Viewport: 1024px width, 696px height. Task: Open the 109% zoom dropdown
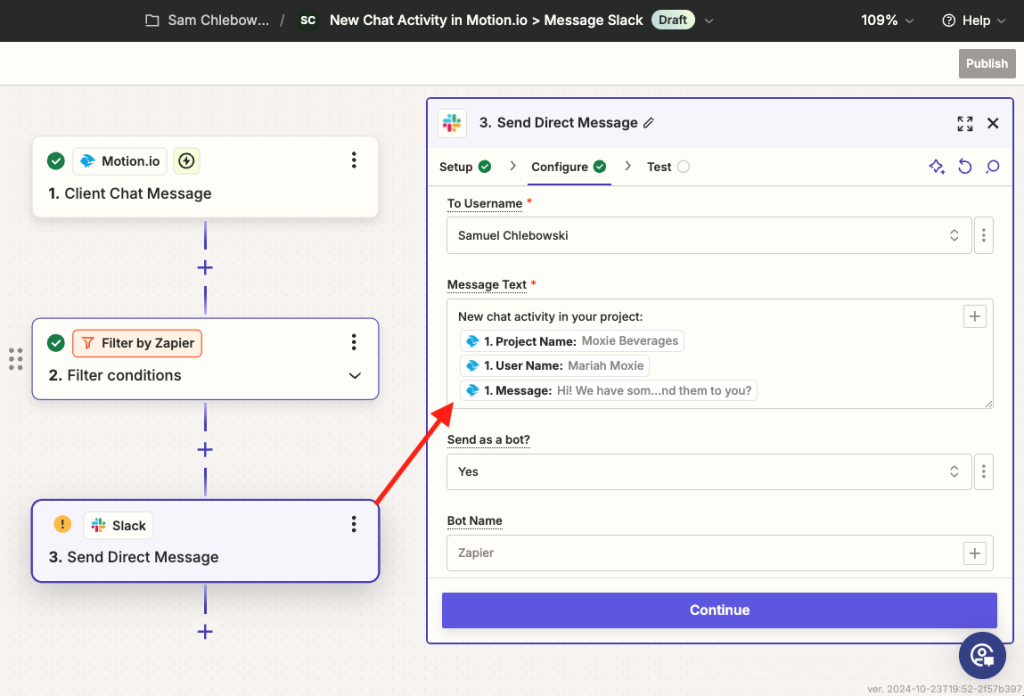[886, 20]
